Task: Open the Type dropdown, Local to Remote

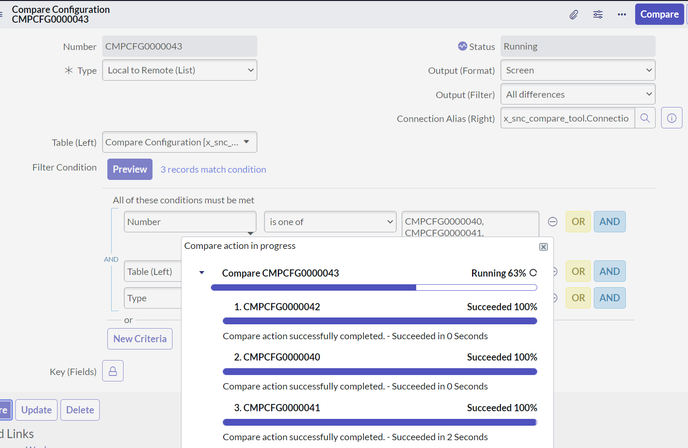Action: [179, 70]
